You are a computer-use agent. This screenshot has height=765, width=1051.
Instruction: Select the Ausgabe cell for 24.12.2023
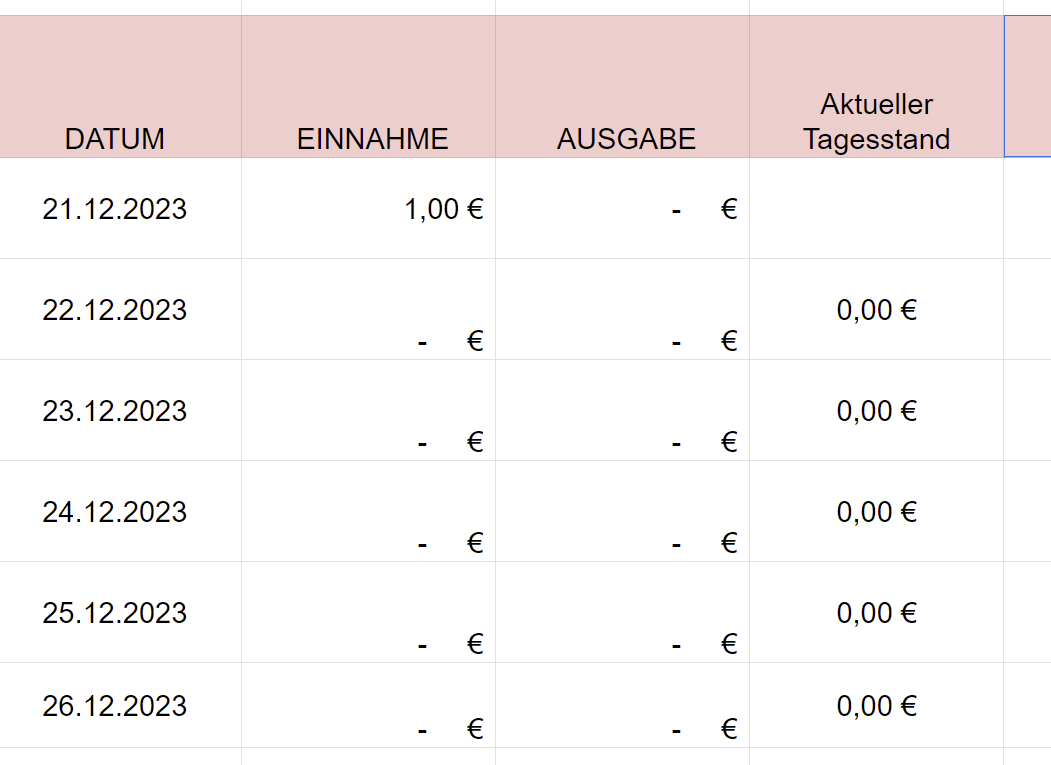[x=623, y=512]
